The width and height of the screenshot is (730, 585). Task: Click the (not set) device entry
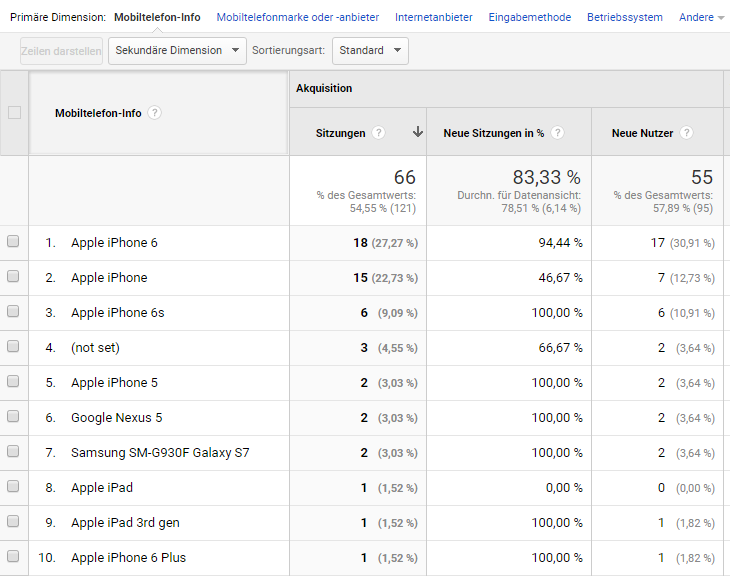pos(95,348)
